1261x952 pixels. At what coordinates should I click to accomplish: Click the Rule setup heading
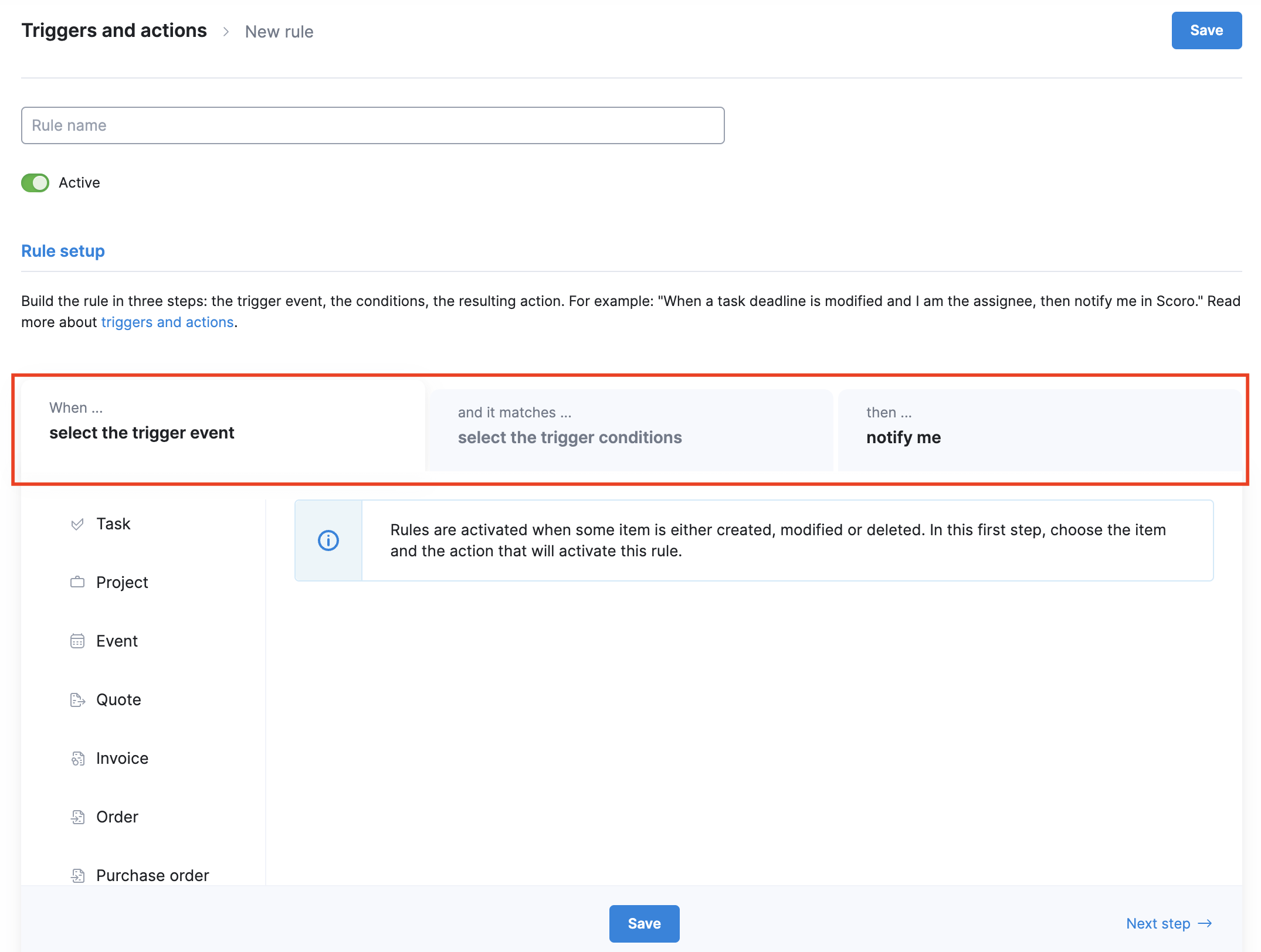pos(63,251)
